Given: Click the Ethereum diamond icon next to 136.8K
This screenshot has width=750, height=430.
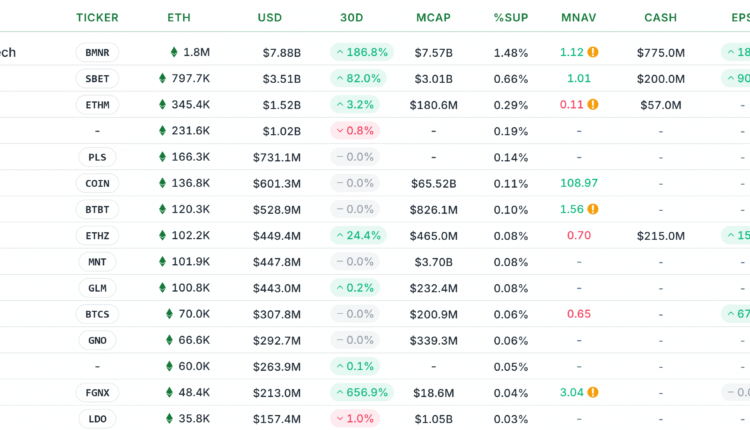Looking at the screenshot, I should [163, 183].
